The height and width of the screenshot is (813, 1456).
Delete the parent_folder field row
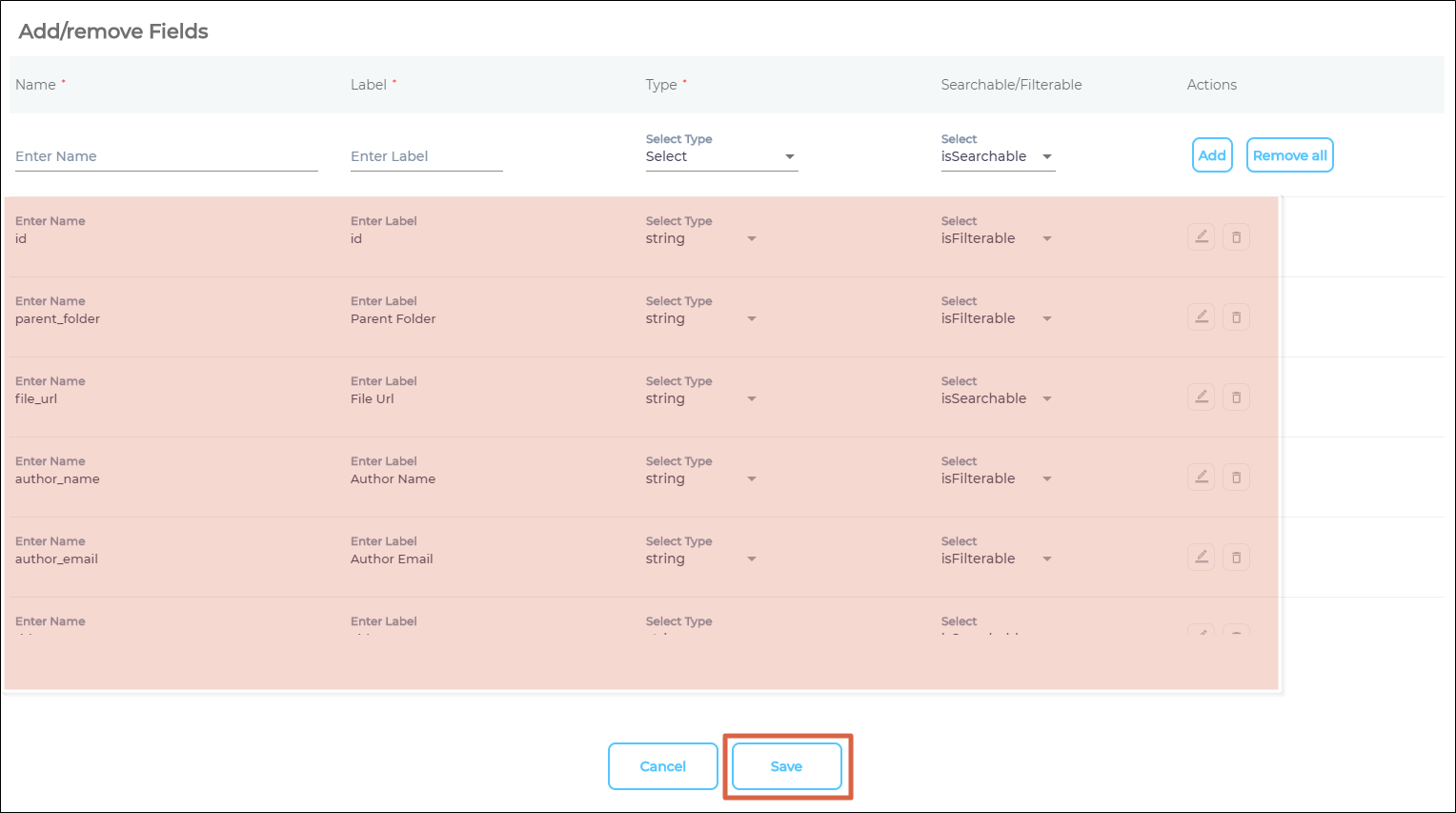pyautogui.click(x=1236, y=317)
